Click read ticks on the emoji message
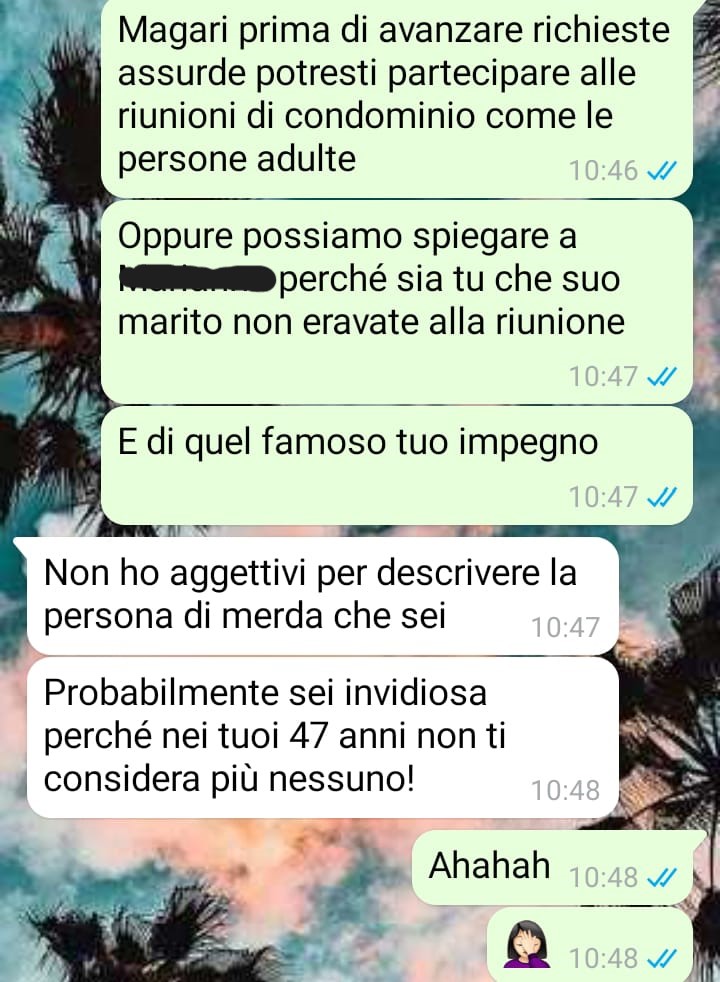The image size is (720, 982). click(661, 958)
